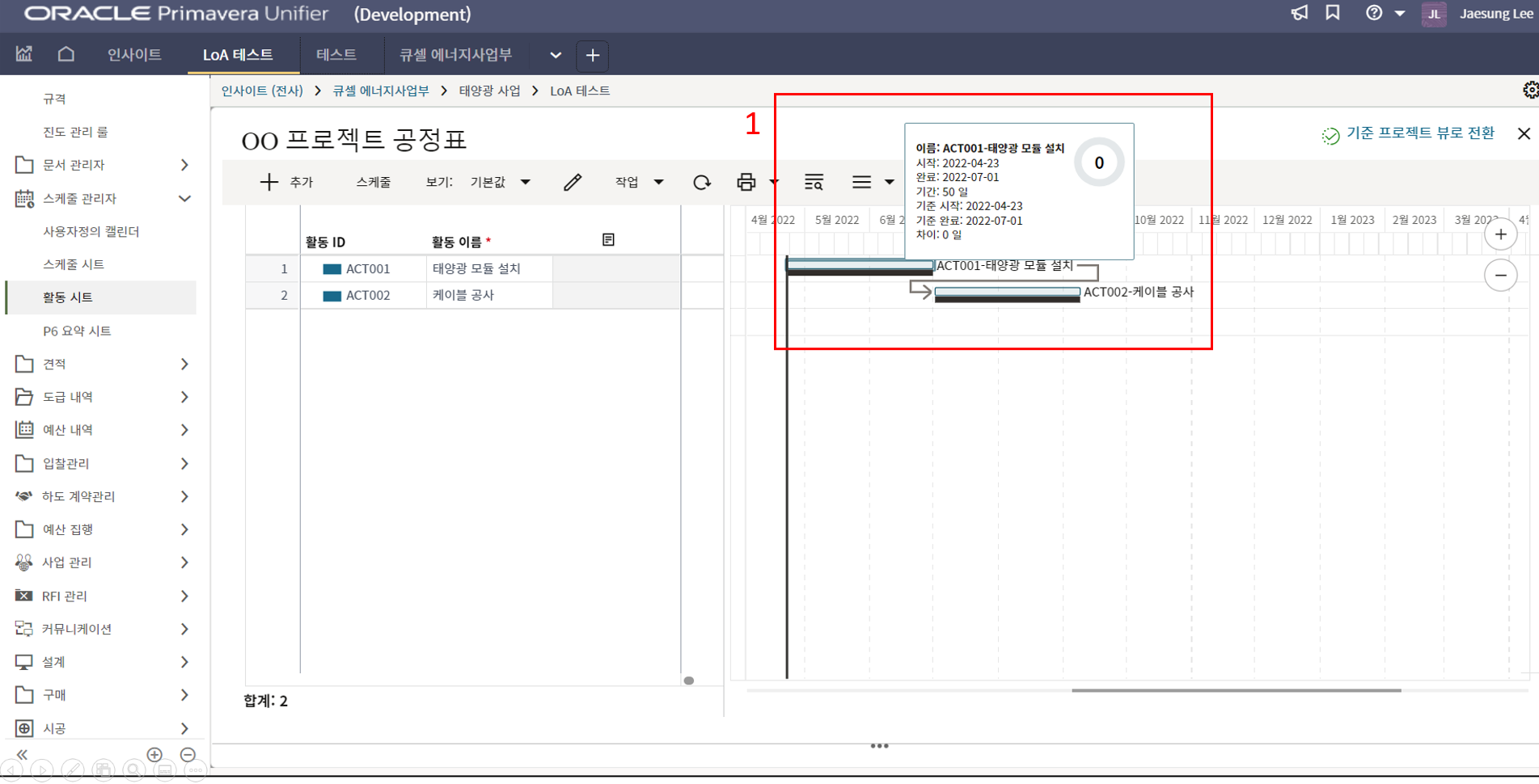Zoom in the Gantt chart with plus button

click(1500, 234)
